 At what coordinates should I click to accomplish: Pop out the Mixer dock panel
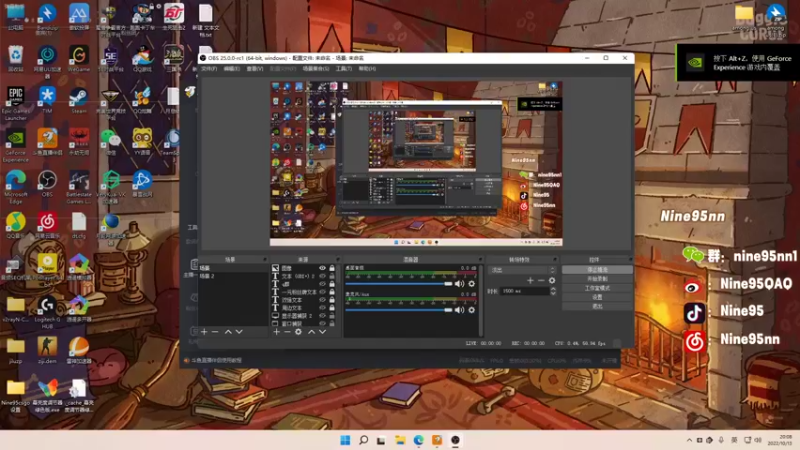pyautogui.click(x=480, y=260)
